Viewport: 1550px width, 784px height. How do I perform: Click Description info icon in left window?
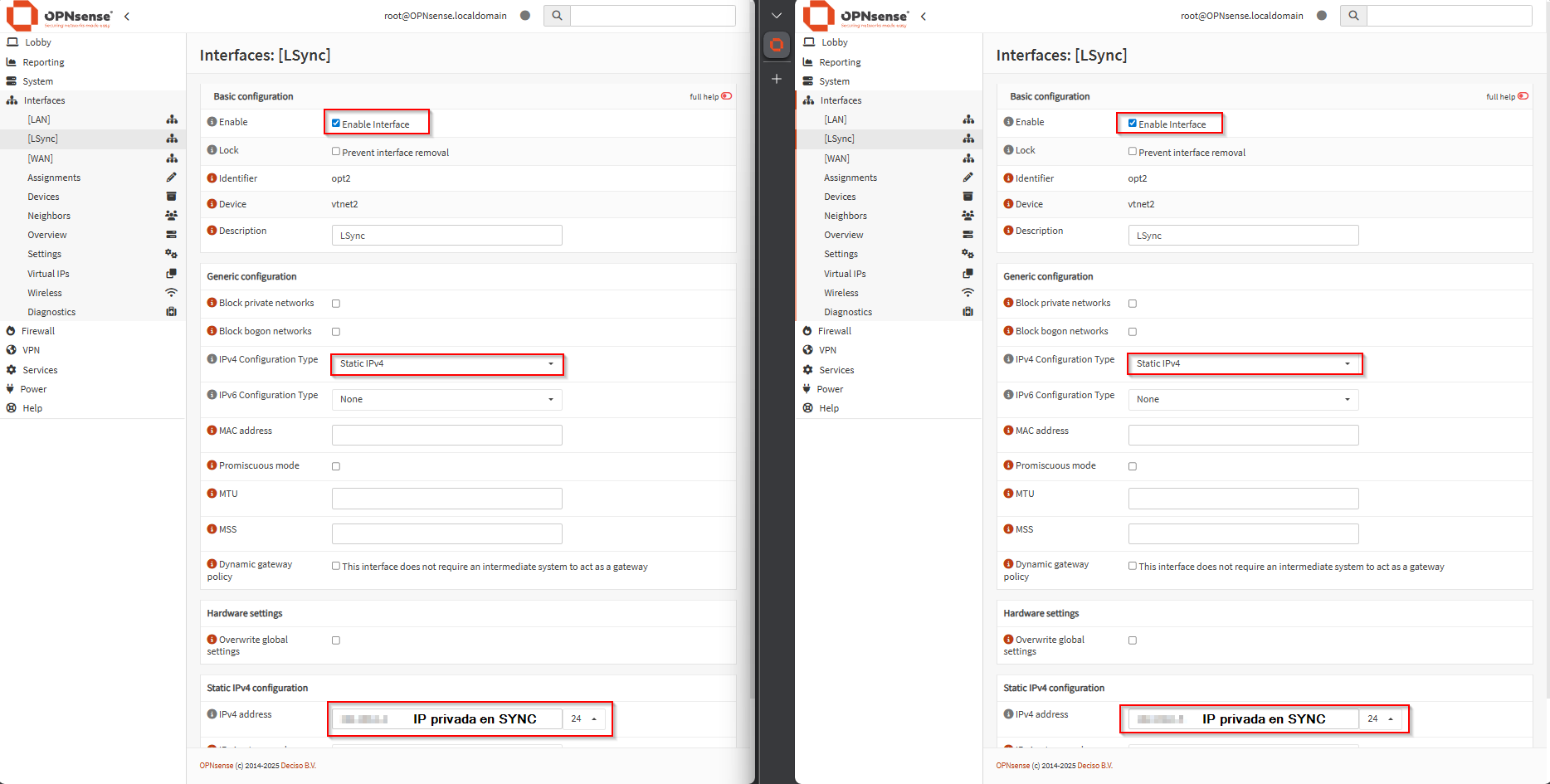click(x=212, y=231)
